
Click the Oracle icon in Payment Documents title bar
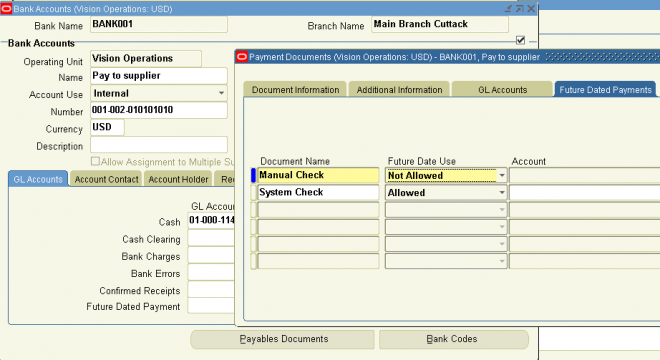pyautogui.click(x=242, y=57)
